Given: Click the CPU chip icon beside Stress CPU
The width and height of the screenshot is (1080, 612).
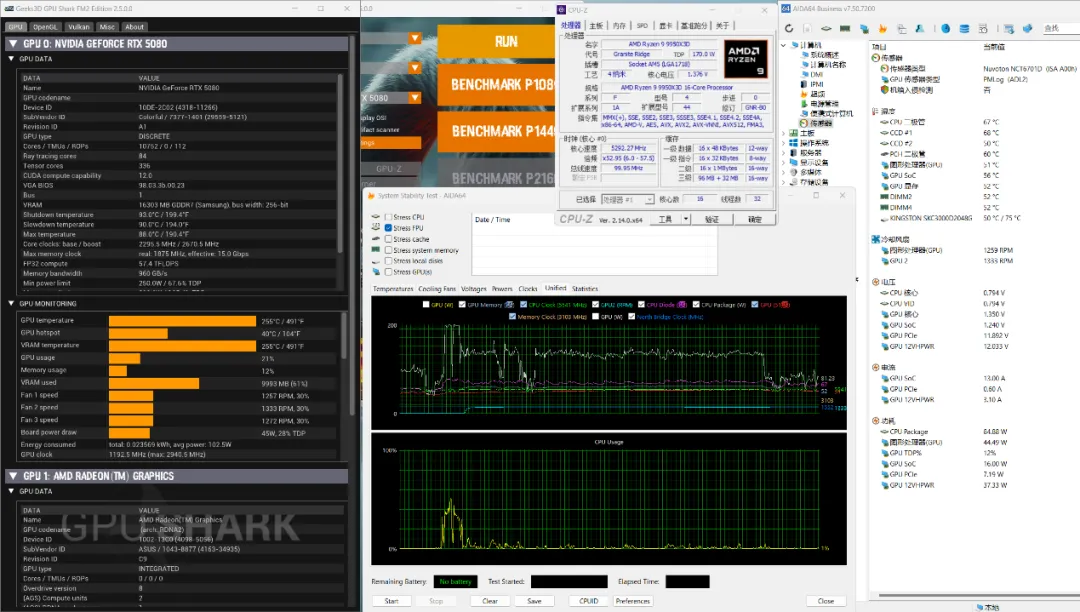Looking at the screenshot, I should pos(376,217).
